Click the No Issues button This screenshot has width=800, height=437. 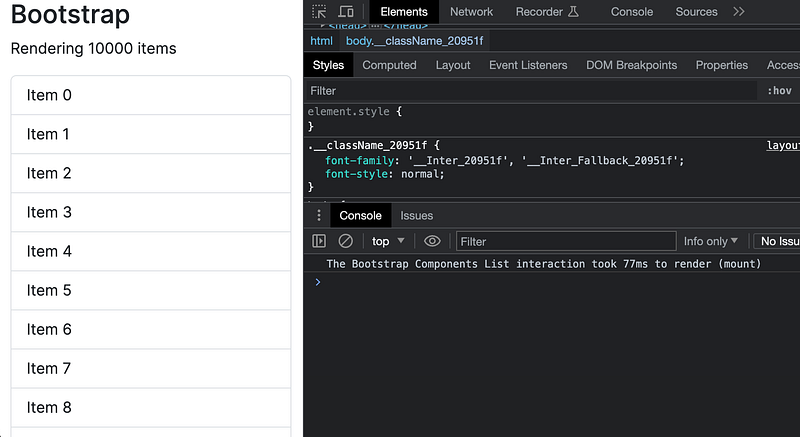(x=777, y=241)
